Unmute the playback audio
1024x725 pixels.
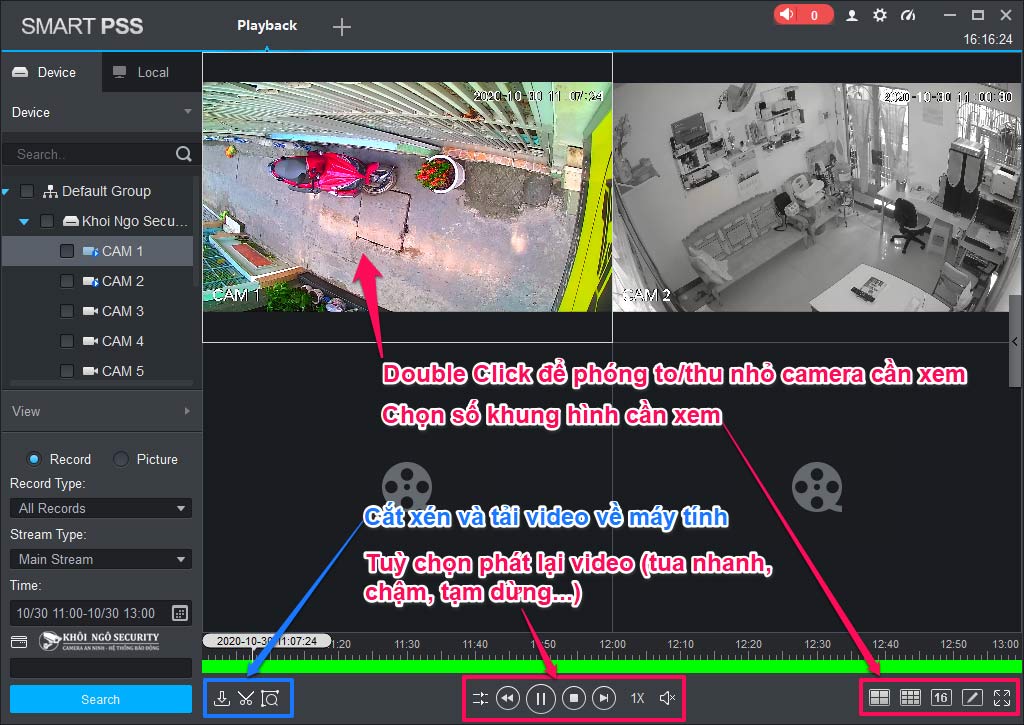[x=667, y=698]
